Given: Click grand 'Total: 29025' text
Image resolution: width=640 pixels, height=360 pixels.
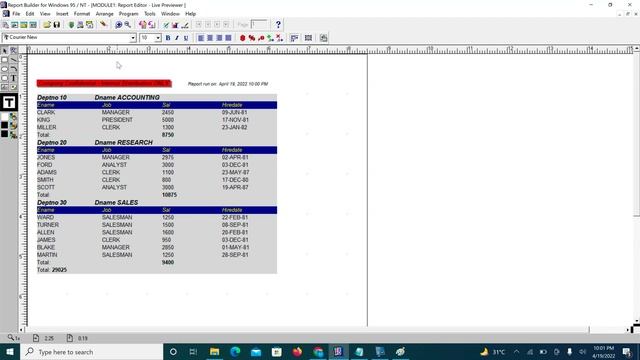Looking at the screenshot, I should [x=52, y=270].
